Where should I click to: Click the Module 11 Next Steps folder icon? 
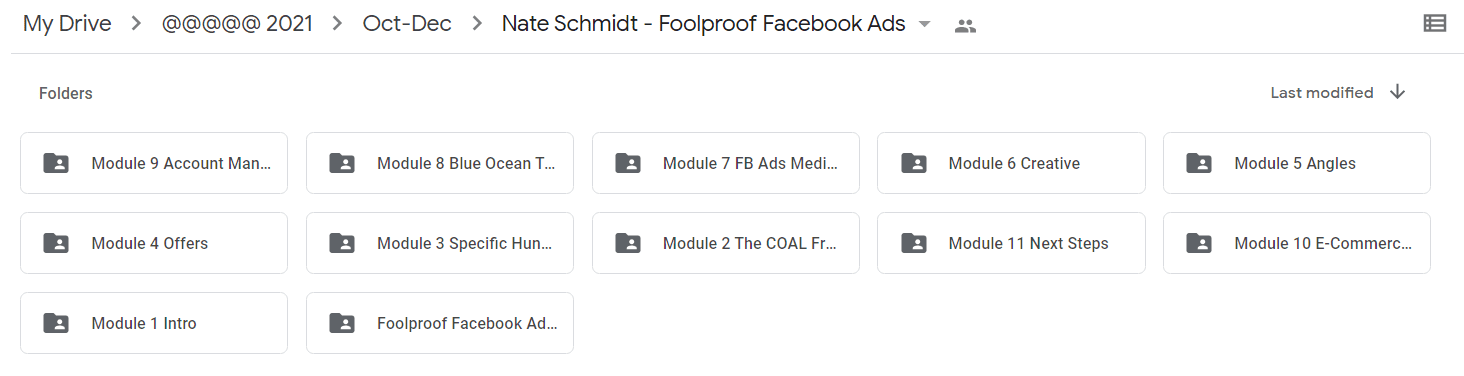[913, 243]
